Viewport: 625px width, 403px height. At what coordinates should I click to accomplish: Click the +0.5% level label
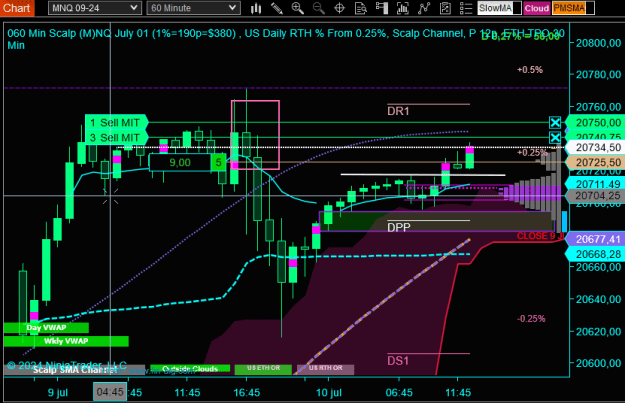click(530, 70)
